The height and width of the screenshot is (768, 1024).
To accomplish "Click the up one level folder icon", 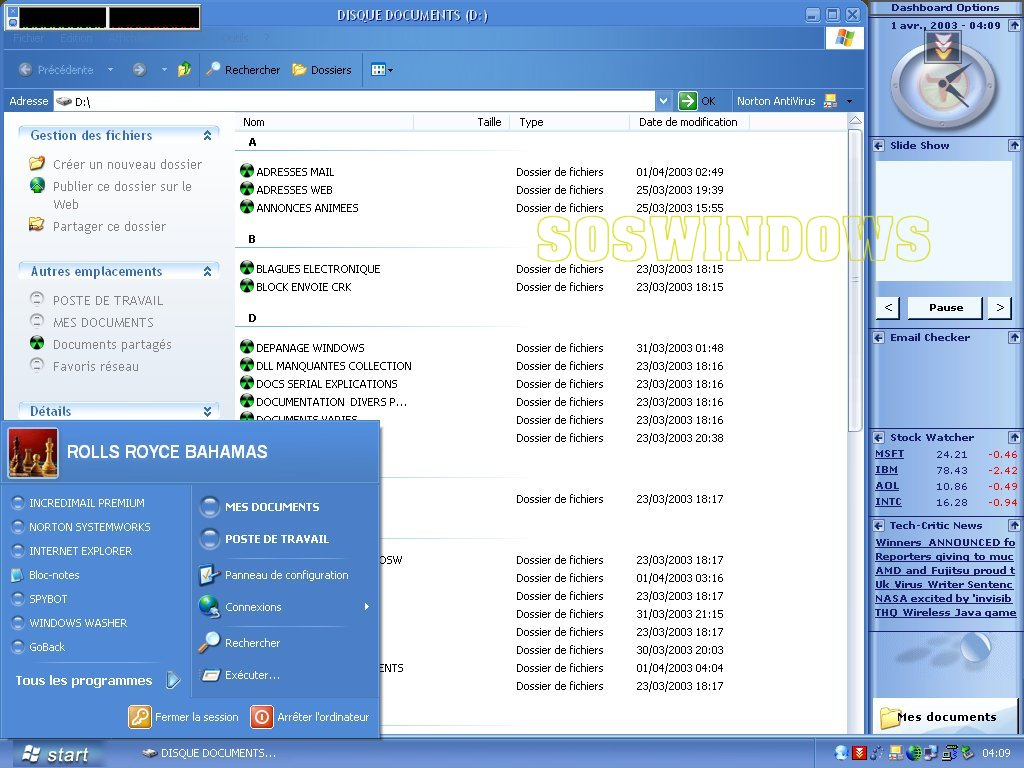I will click(x=184, y=70).
